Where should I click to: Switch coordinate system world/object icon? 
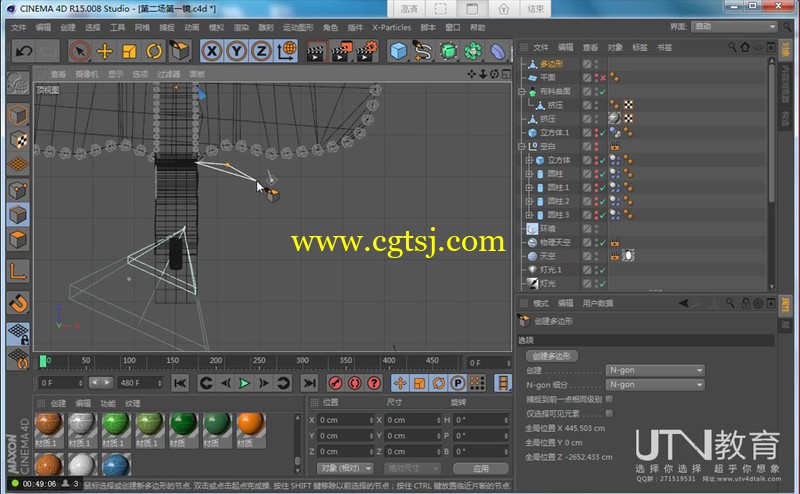coord(287,51)
